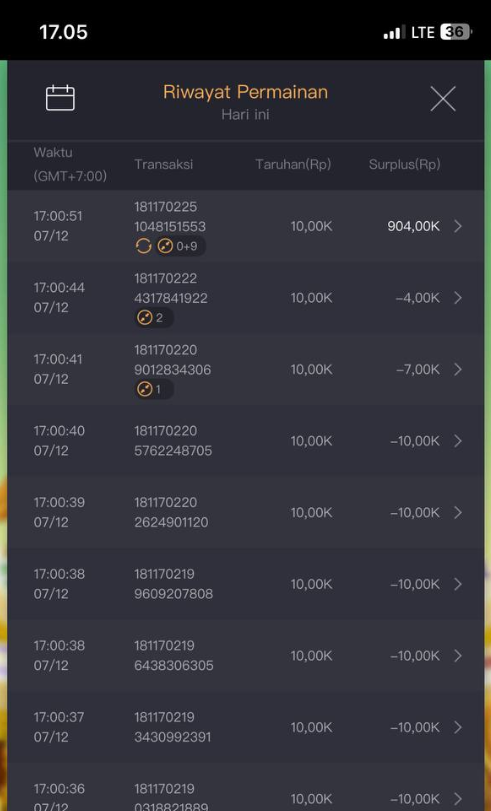Expand the 904,00K surplus row chevron
491x811 pixels.
tap(458, 226)
